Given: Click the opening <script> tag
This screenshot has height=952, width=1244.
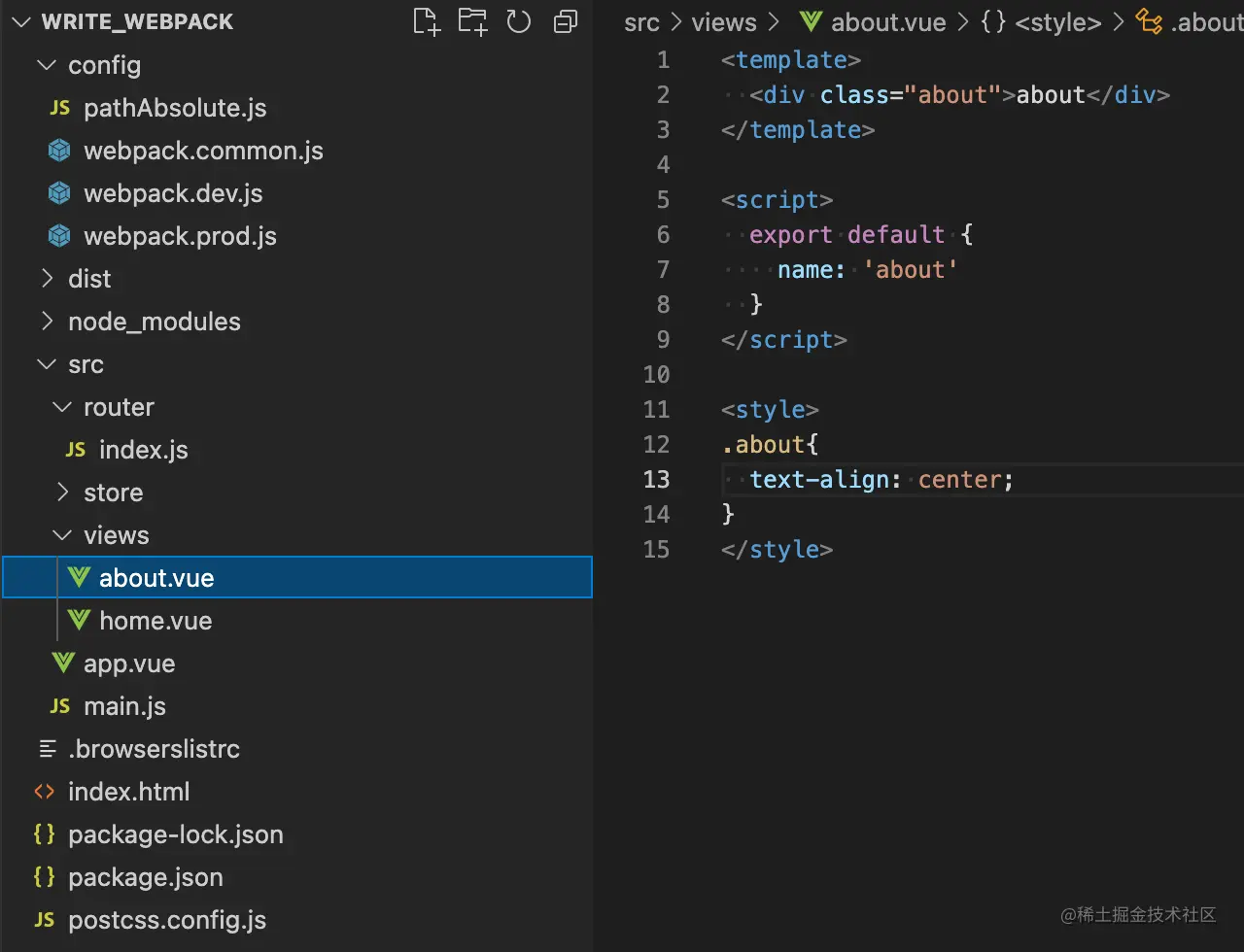Looking at the screenshot, I should pos(777,200).
